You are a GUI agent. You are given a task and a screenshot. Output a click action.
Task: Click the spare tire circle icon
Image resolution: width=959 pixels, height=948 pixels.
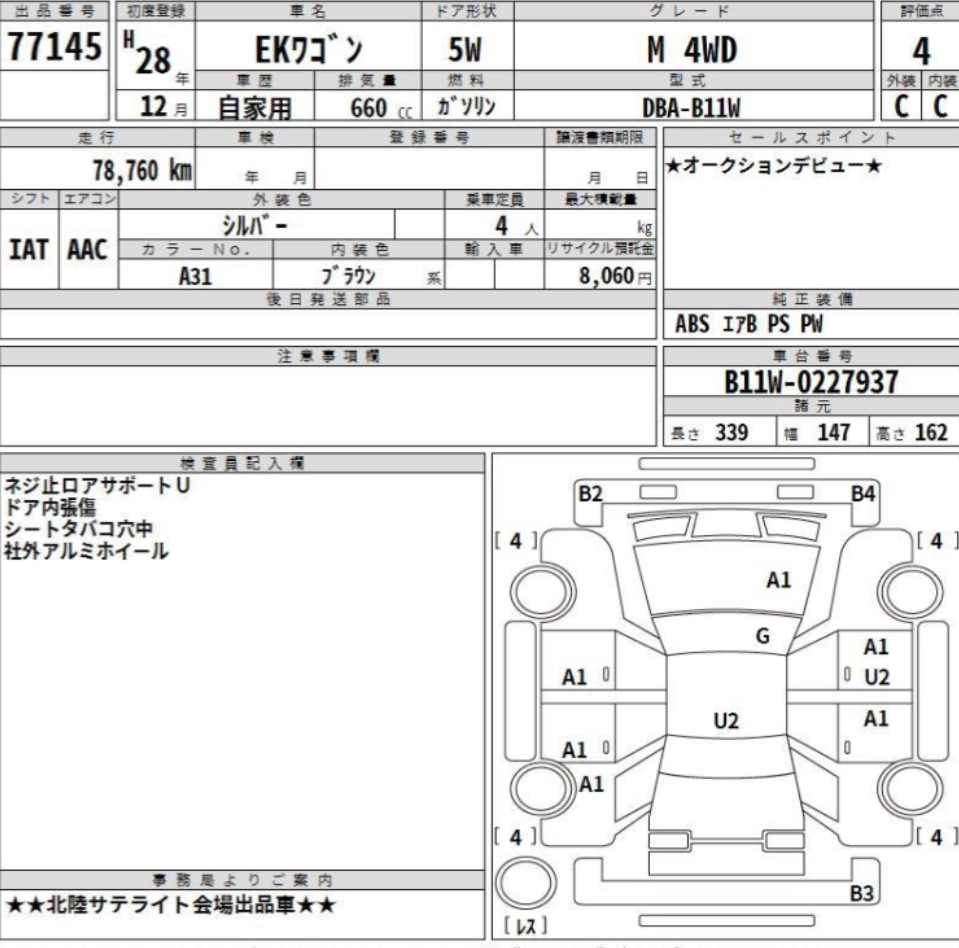[x=526, y=883]
